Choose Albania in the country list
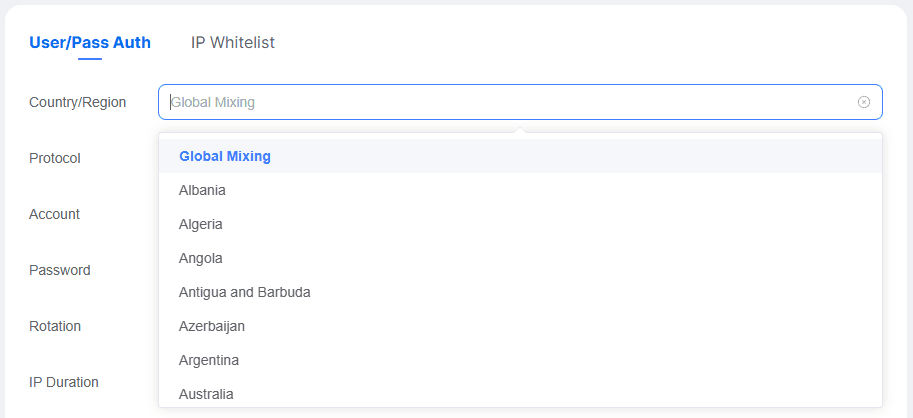This screenshot has height=418, width=913. coord(202,190)
